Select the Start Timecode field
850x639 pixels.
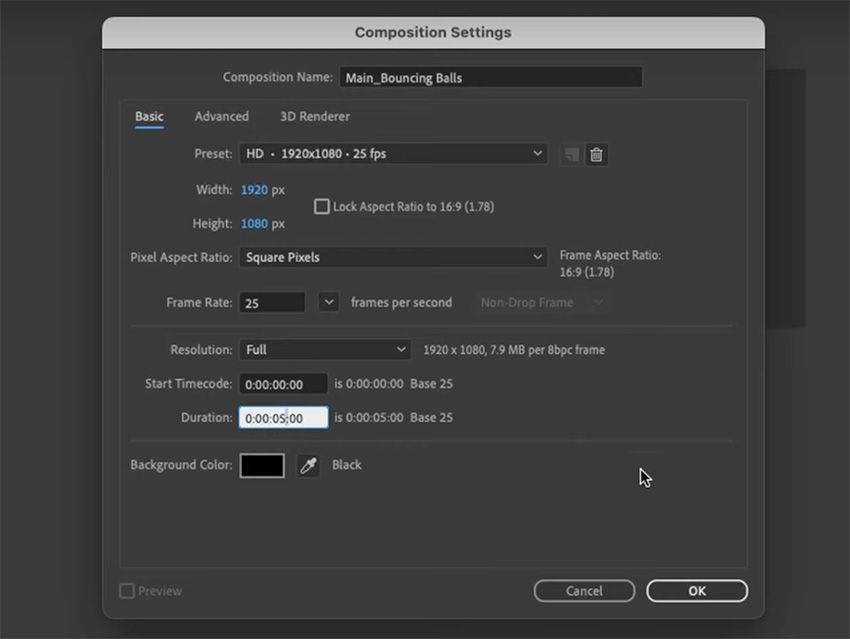[283, 383]
